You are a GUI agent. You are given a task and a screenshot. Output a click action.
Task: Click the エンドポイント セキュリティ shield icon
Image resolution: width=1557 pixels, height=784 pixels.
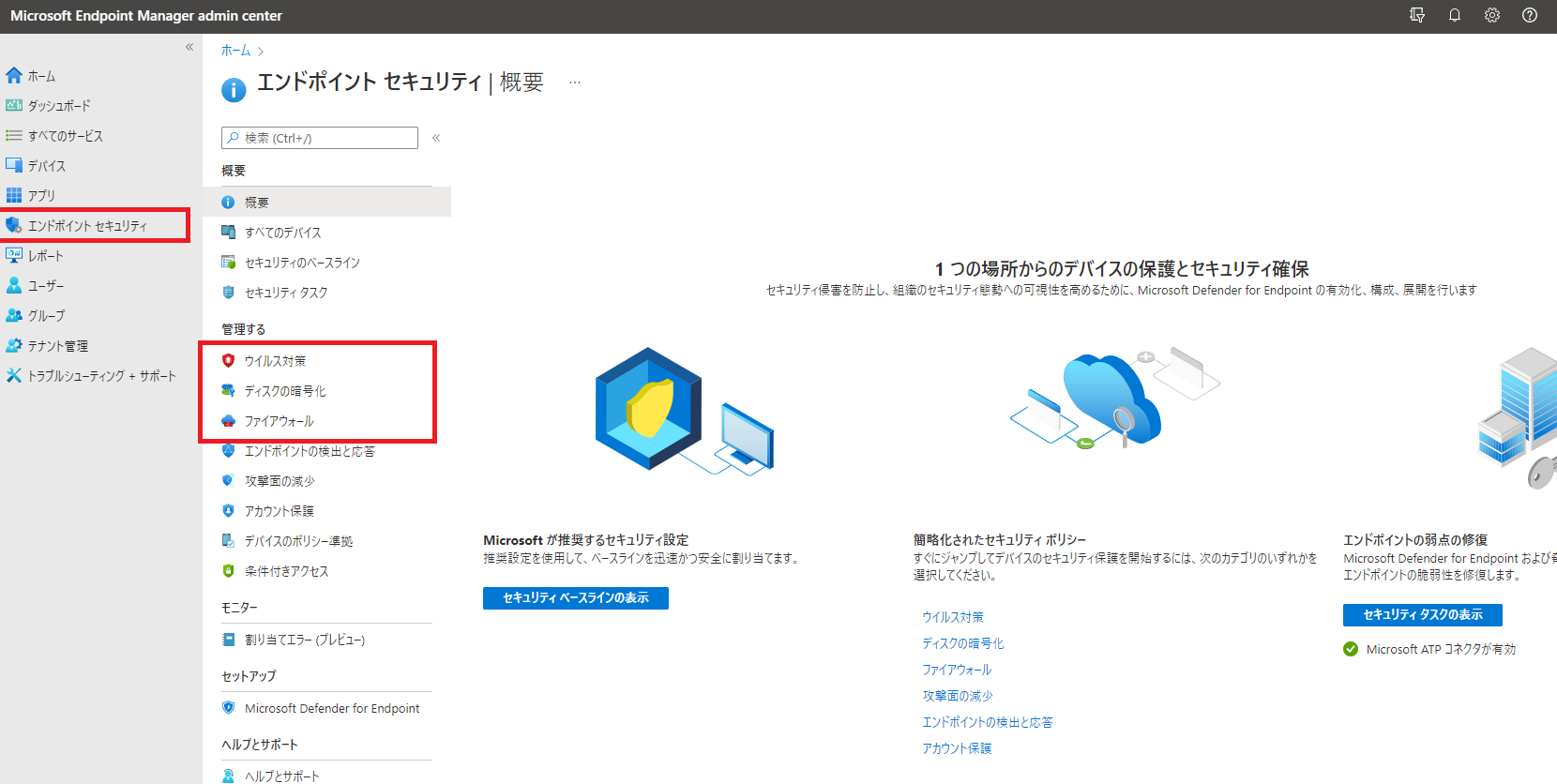[x=14, y=225]
